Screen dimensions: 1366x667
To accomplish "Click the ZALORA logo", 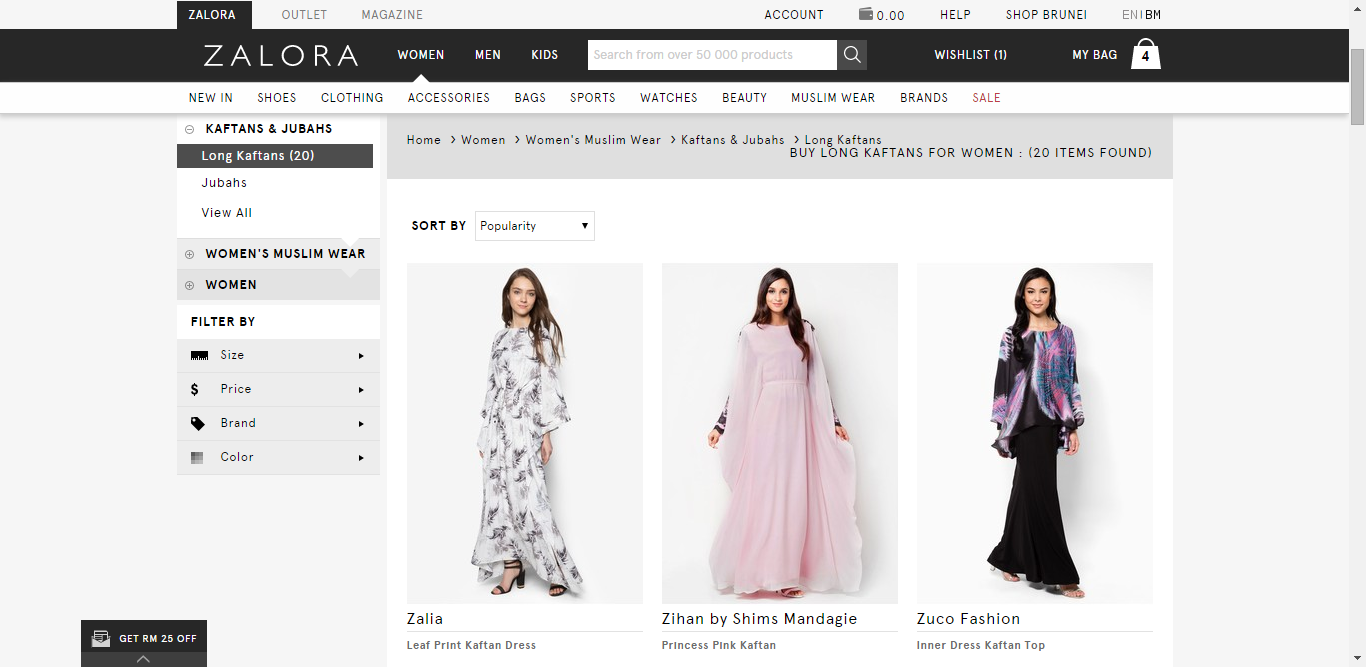I will [281, 55].
